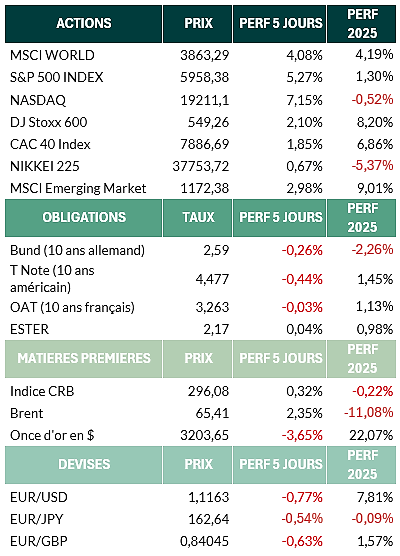Image resolution: width=400 pixels, height=556 pixels.
Task: Click OAT 5-day performance -0,03%
Action: [302, 307]
